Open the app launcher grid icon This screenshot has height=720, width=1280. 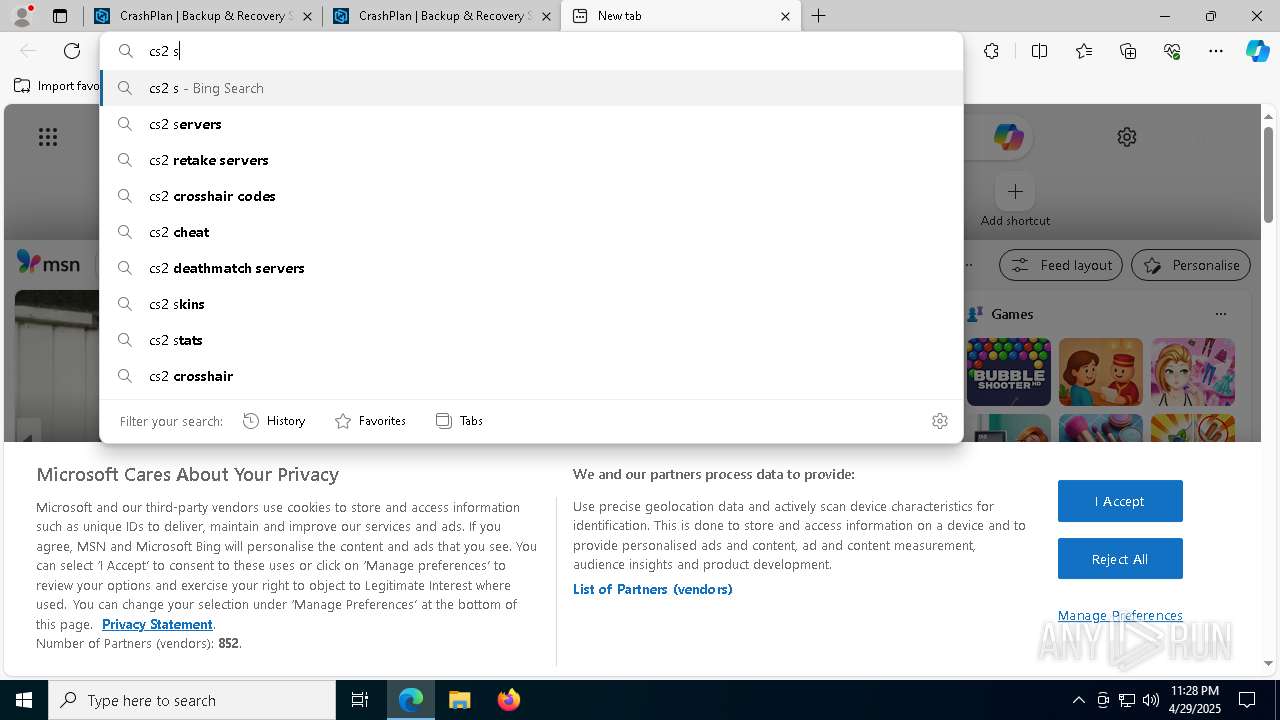pyautogui.click(x=48, y=137)
